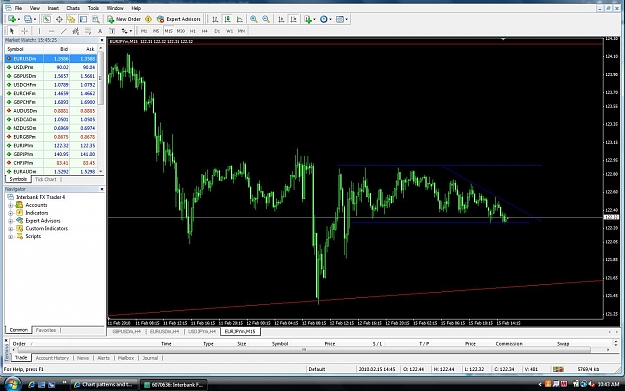Toggle the Auto Scroll chart icon
Viewport: 625px width, 391px height.
pos(281,19)
